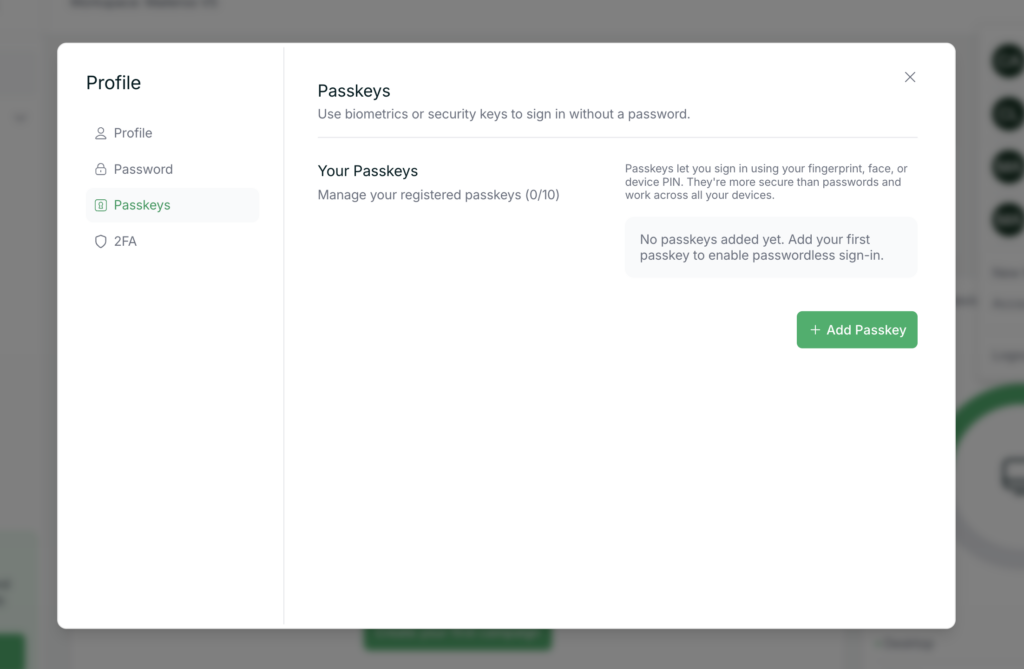The width and height of the screenshot is (1024, 669).
Task: Click the topmost dimmed avatar behind the dialog
Action: [1005, 61]
